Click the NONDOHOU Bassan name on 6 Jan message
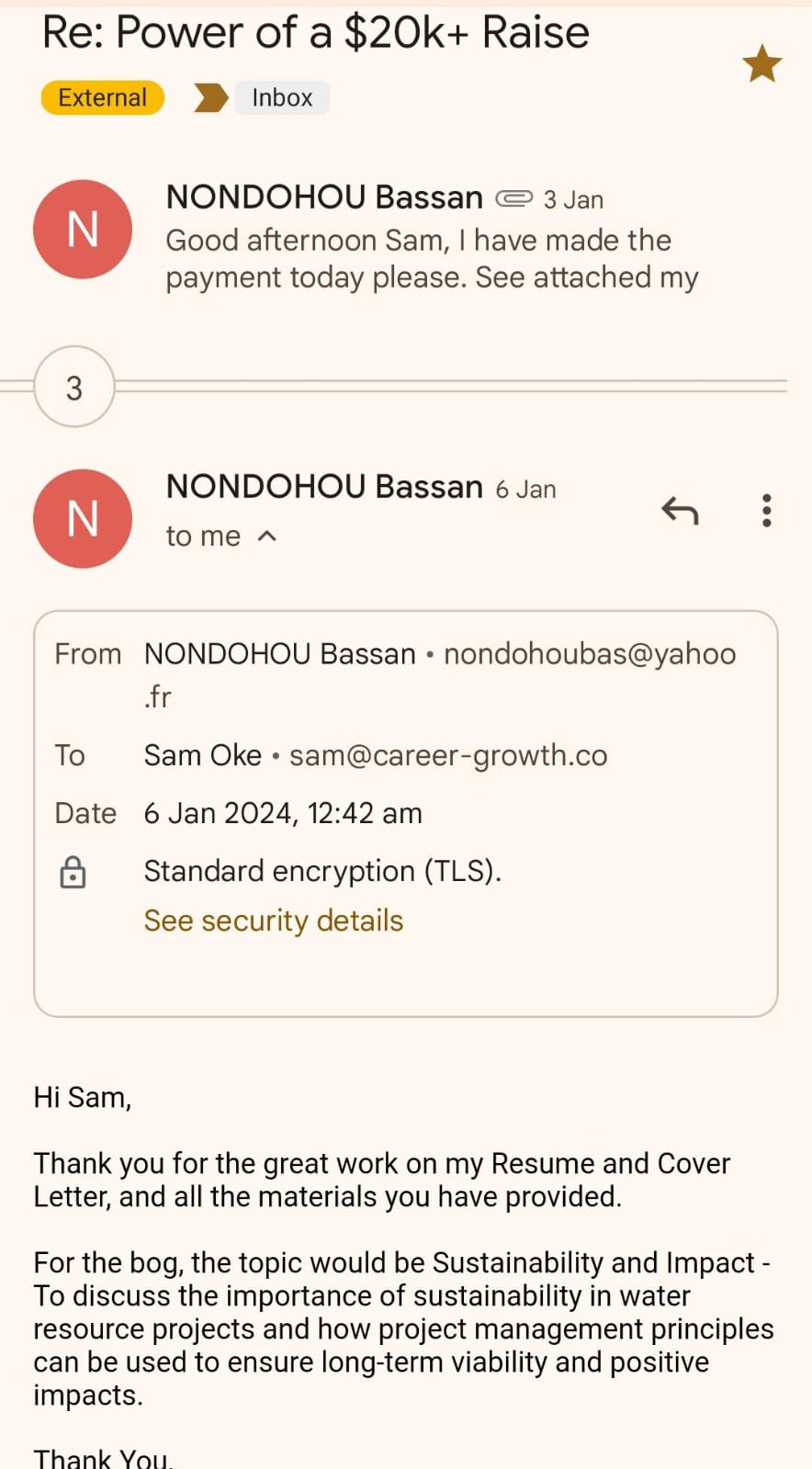The height and width of the screenshot is (1469, 812). tap(324, 487)
